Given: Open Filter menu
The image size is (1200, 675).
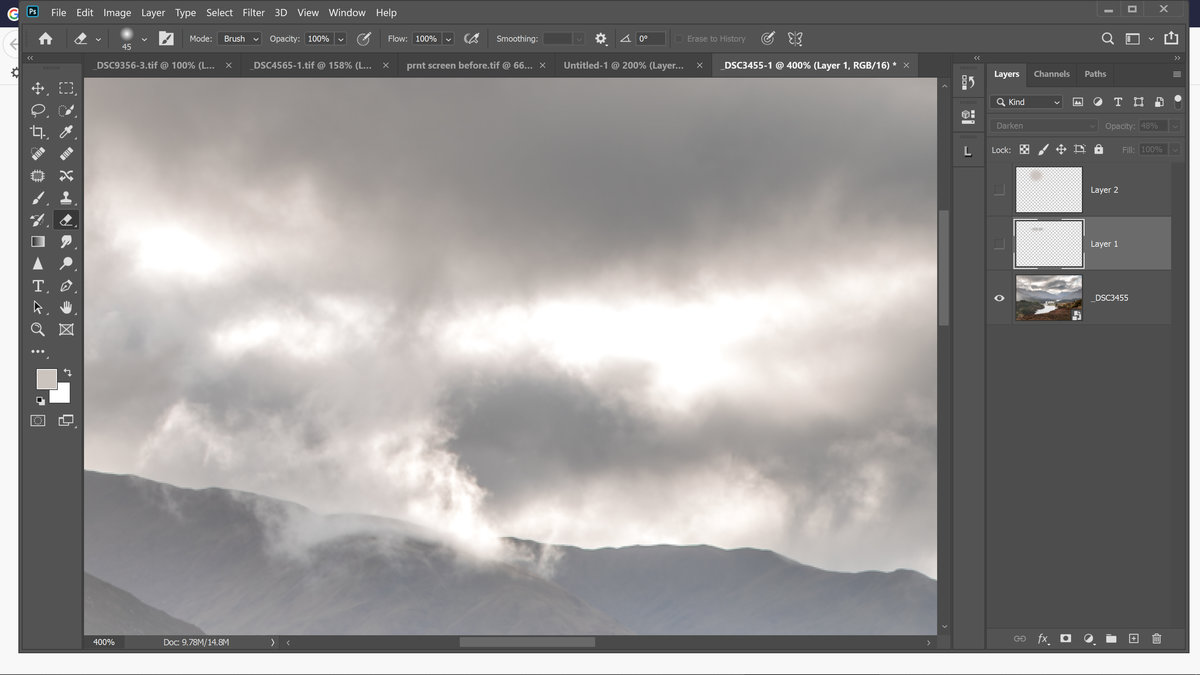Looking at the screenshot, I should pyautogui.click(x=253, y=13).
